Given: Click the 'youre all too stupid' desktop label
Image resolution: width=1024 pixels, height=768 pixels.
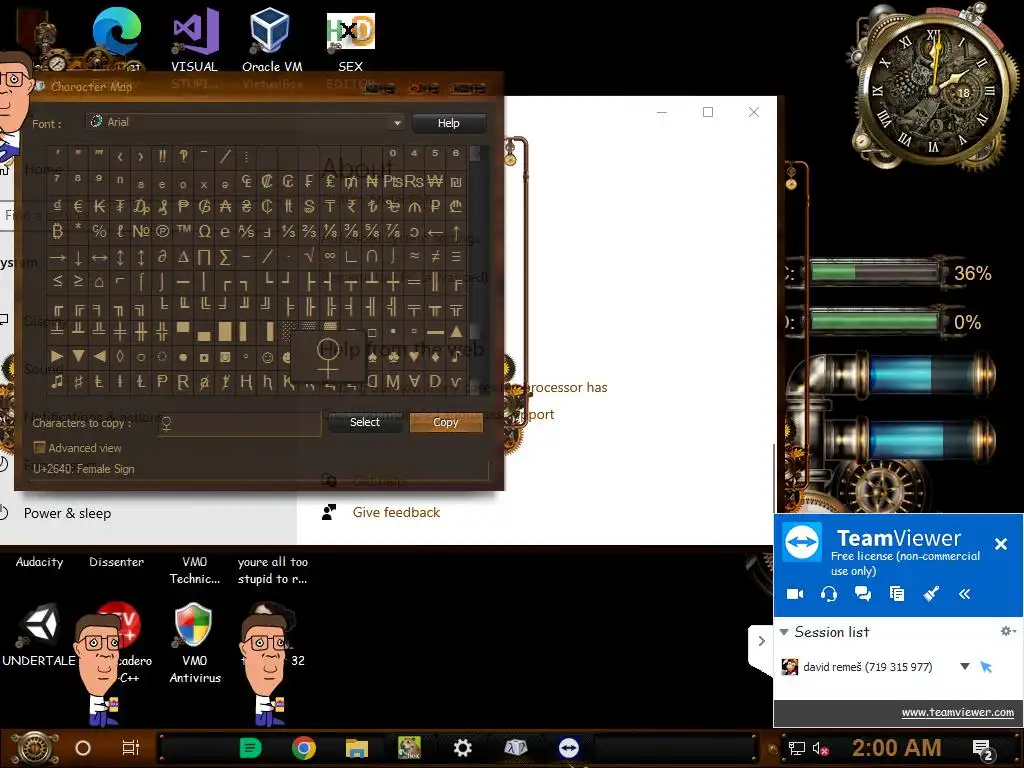Looking at the screenshot, I should [272, 570].
